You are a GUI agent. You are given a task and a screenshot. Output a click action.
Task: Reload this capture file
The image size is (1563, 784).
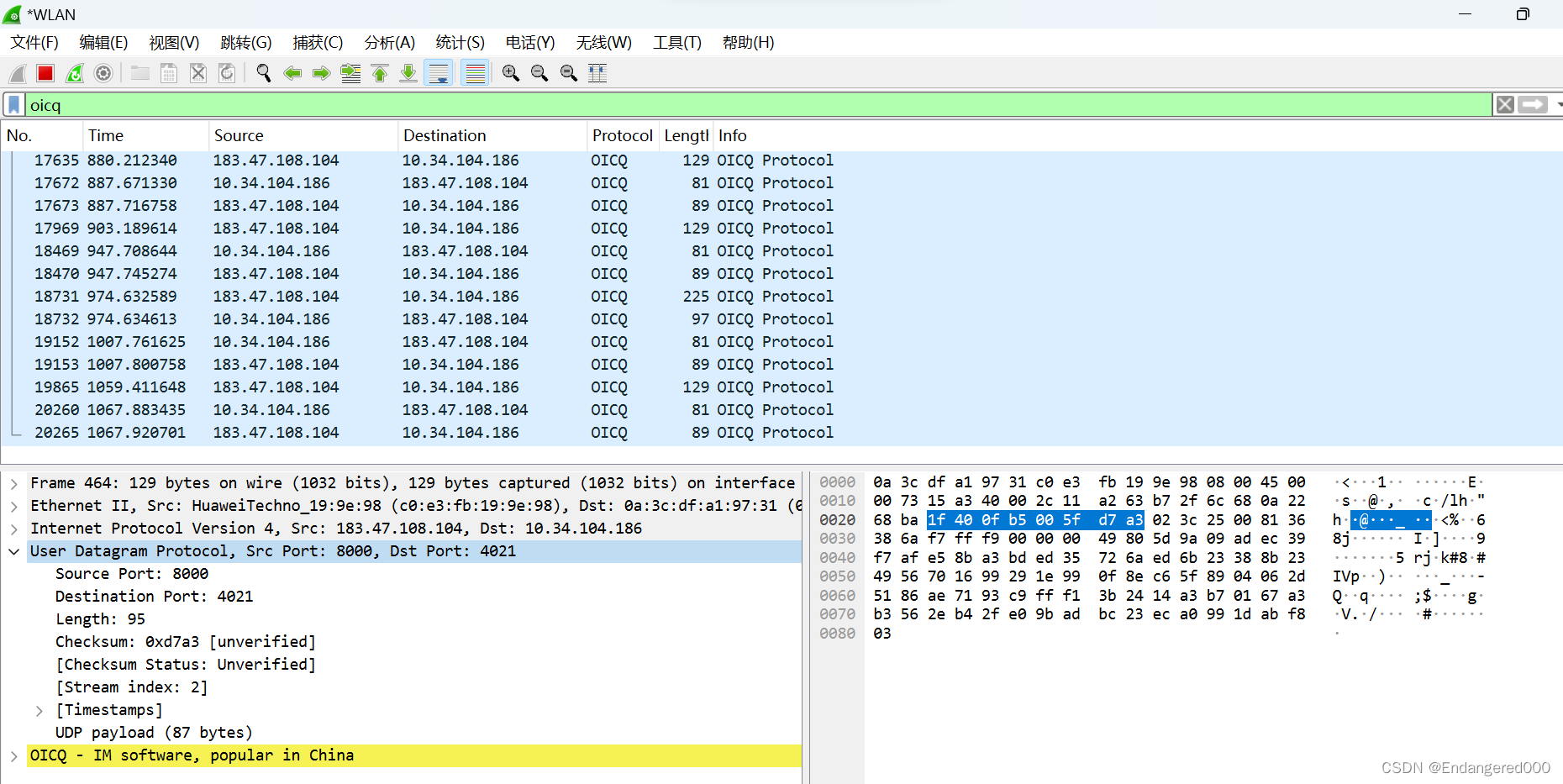(226, 73)
